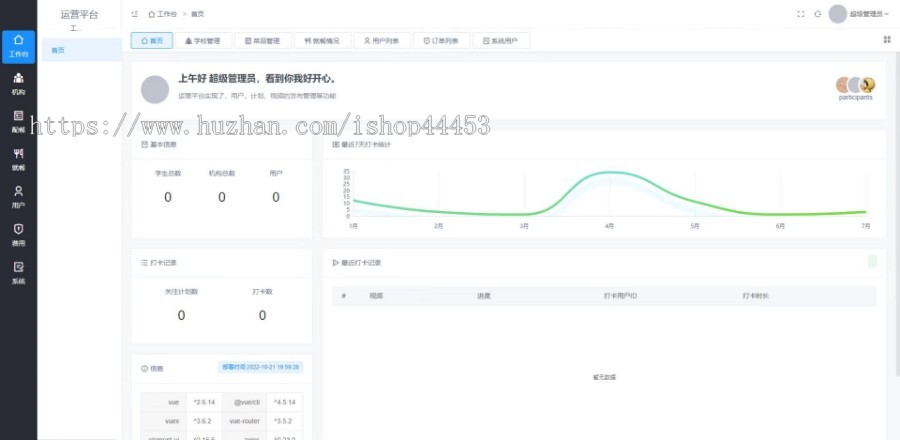Open the list-icon section below 机构

(18, 122)
